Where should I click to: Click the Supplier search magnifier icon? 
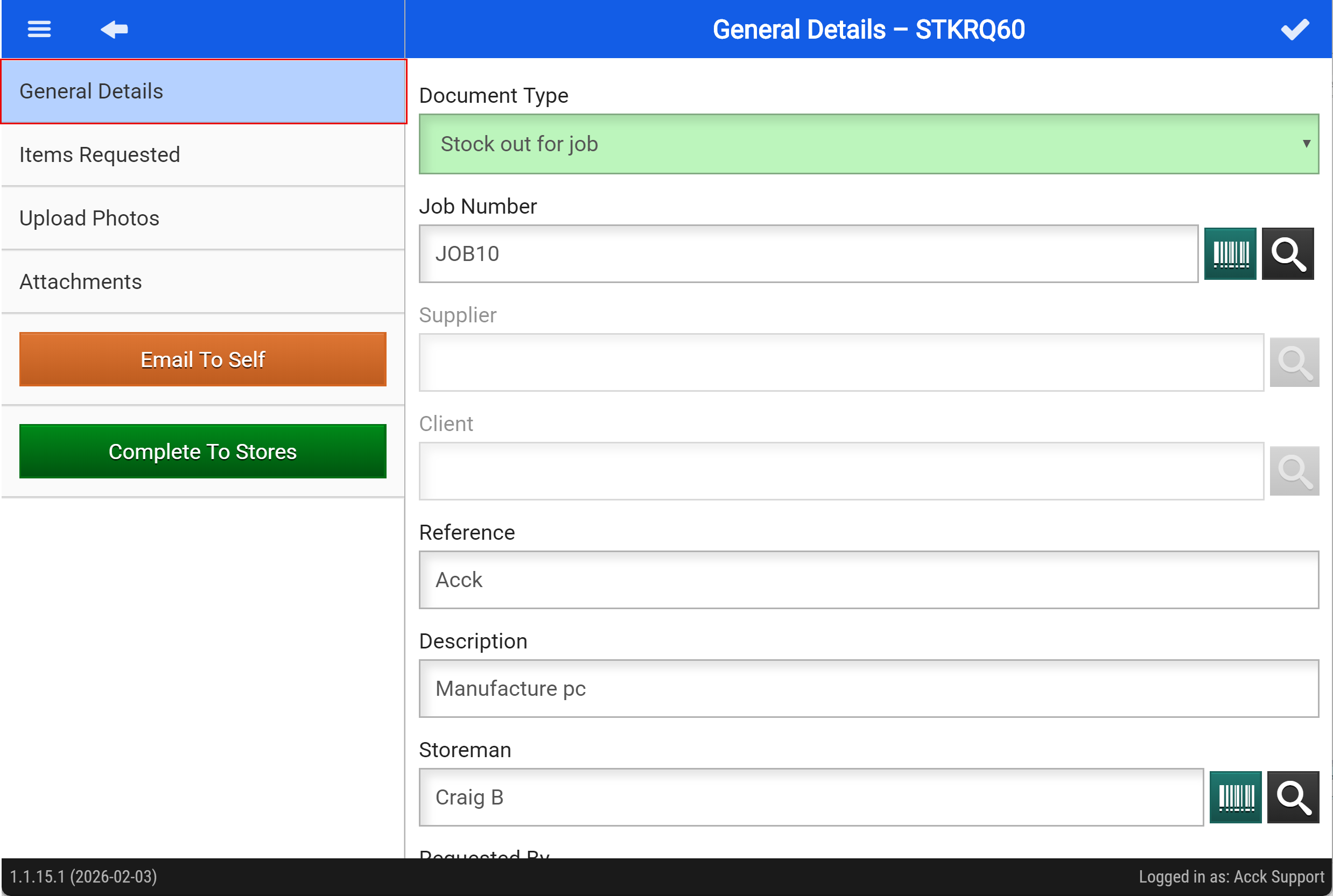[1294, 362]
